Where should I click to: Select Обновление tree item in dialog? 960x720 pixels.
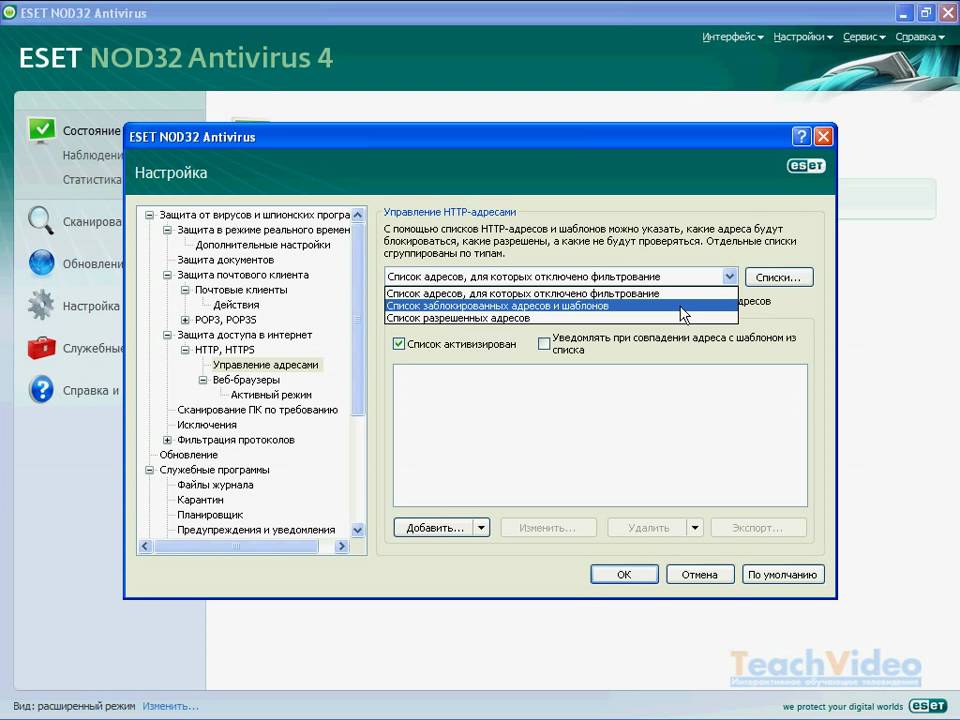pyautogui.click(x=189, y=455)
